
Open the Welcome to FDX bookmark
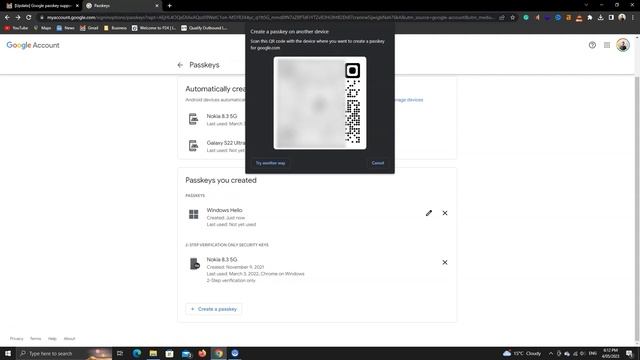[154, 28]
